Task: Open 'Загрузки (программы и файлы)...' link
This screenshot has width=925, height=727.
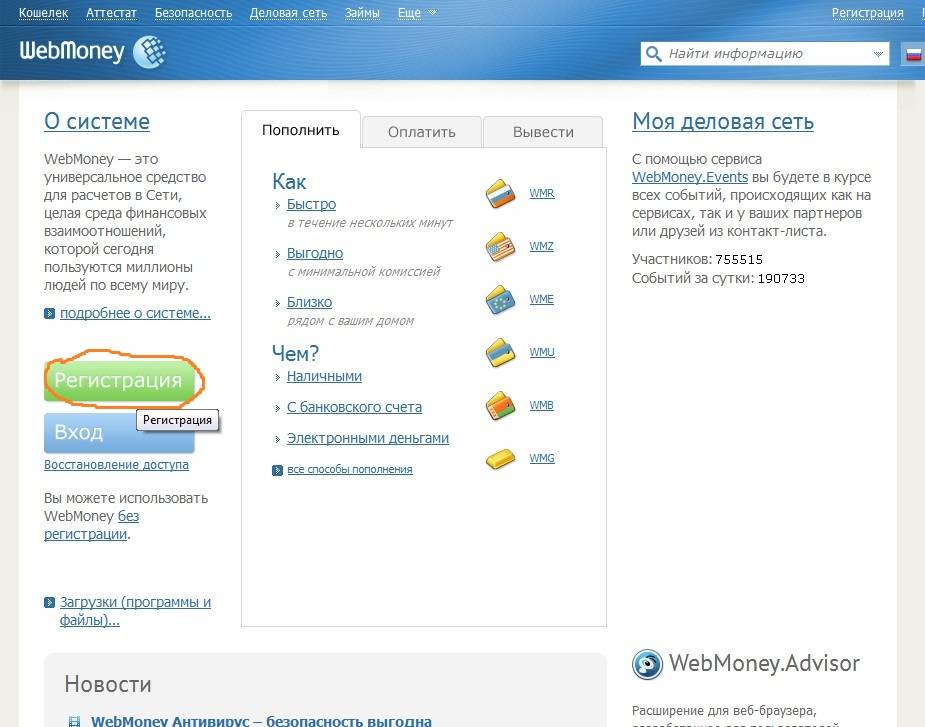Action: click(x=135, y=611)
